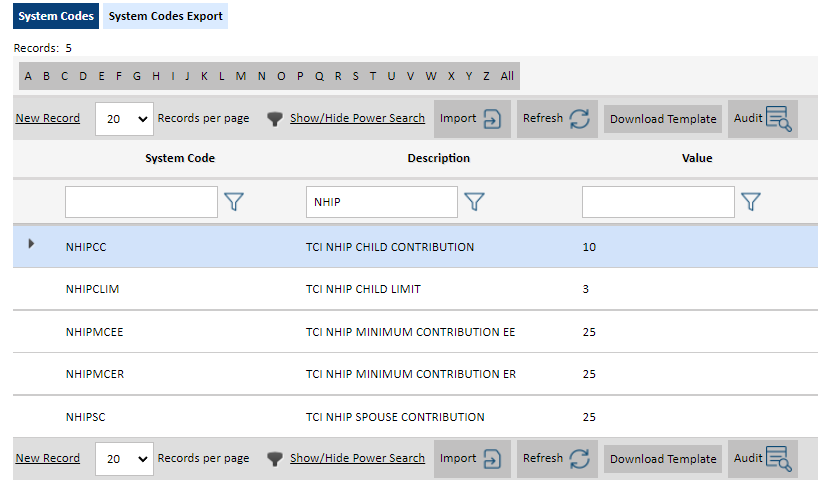
Task: Select letter X in alphabet filter
Action: (x=451, y=76)
